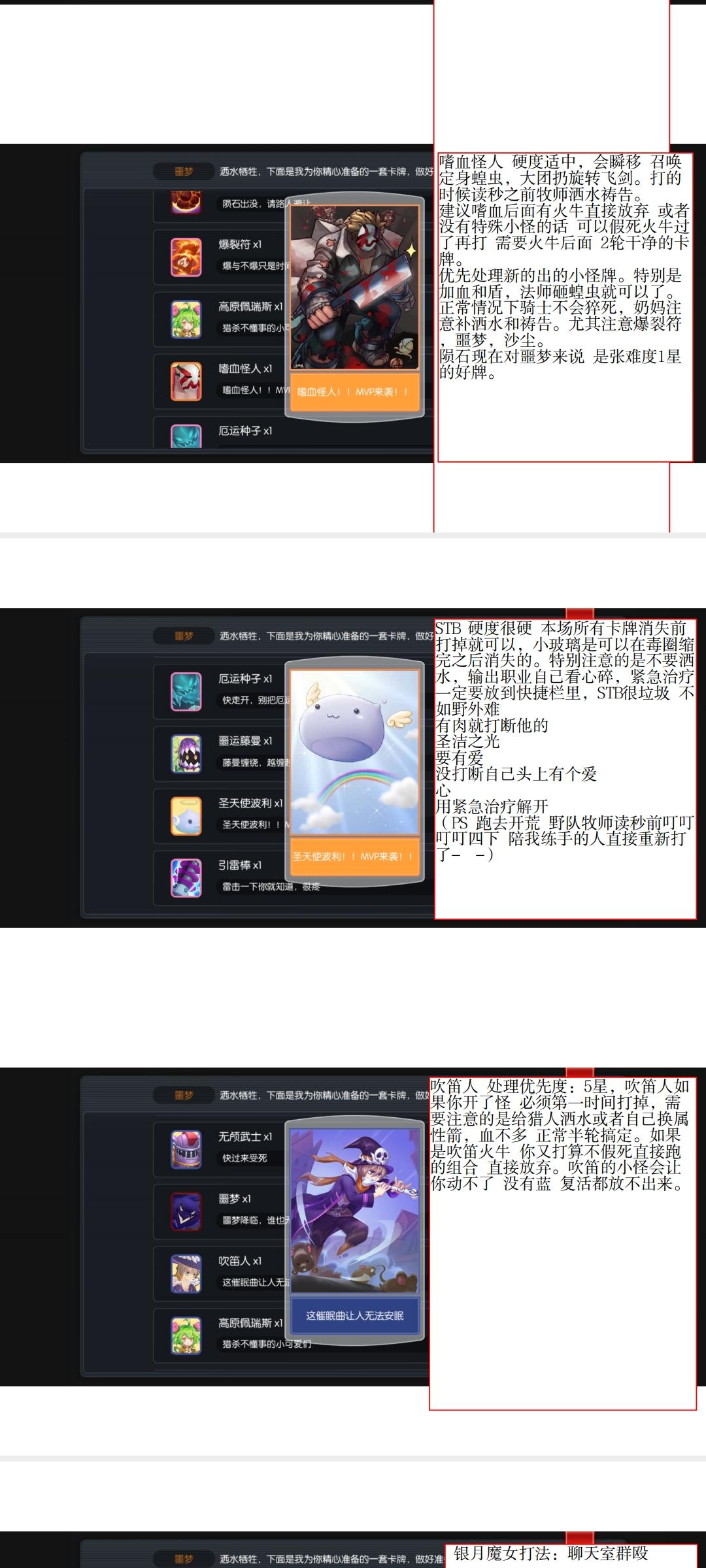The width and height of the screenshot is (706, 1568).
Task: Click the 噩梦降临 description under 噩梦 x1
Action: (256, 1220)
